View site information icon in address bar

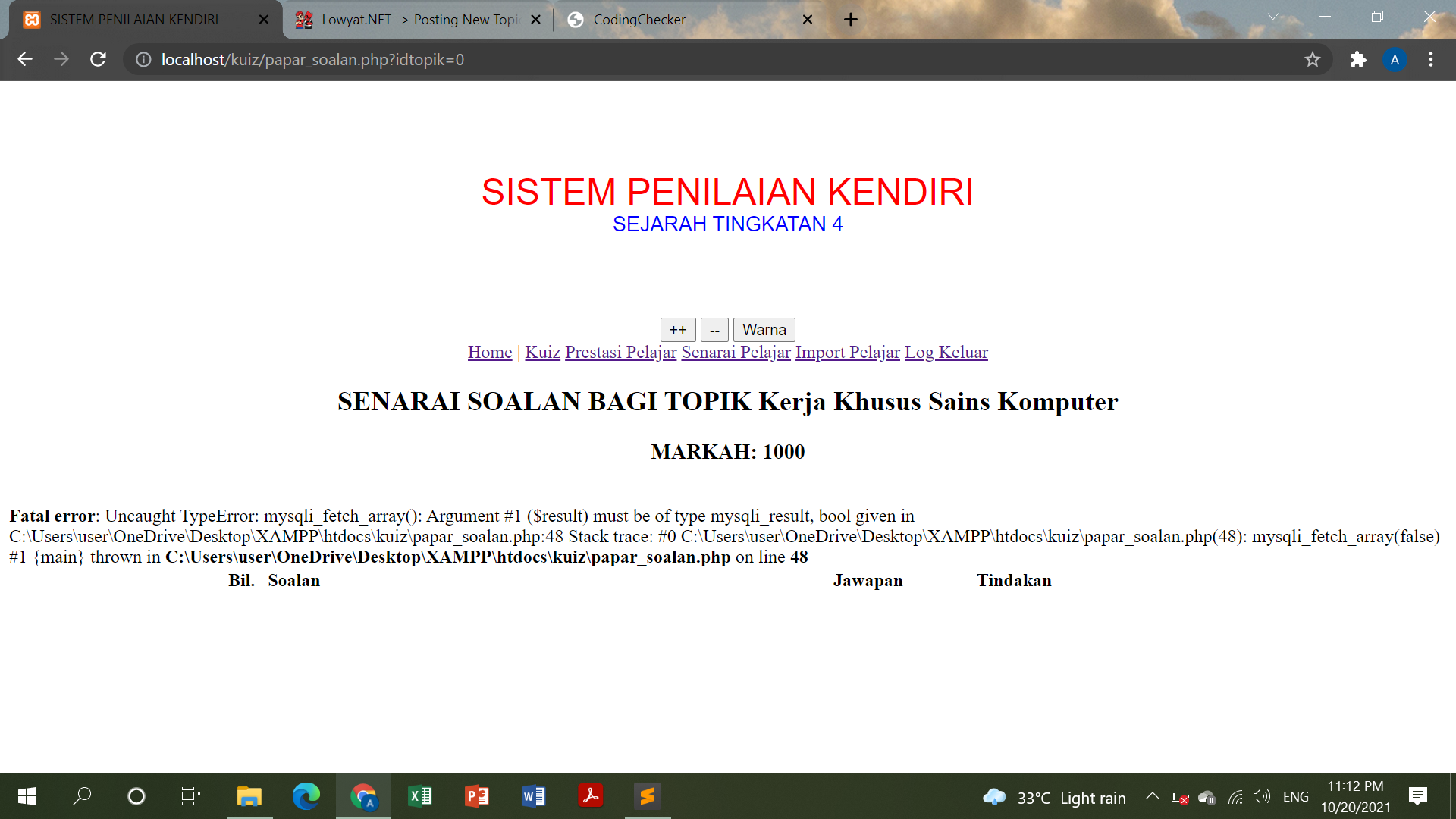(143, 59)
